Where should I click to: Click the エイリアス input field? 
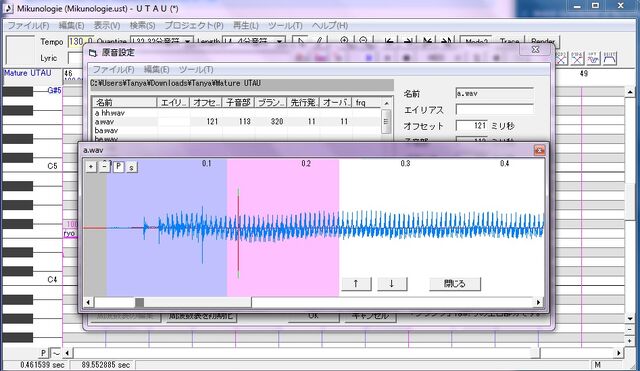[494, 109]
